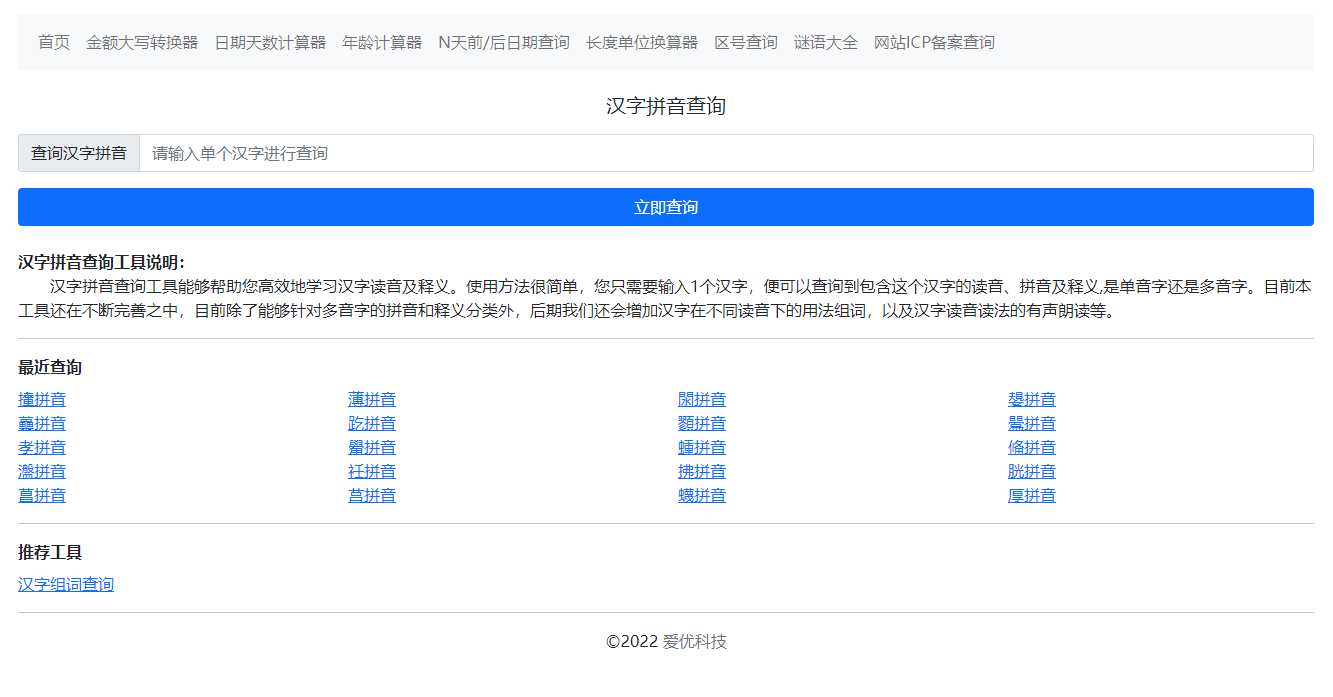
Task: Open the 閦拼音 recent query link
Action: click(x=701, y=399)
